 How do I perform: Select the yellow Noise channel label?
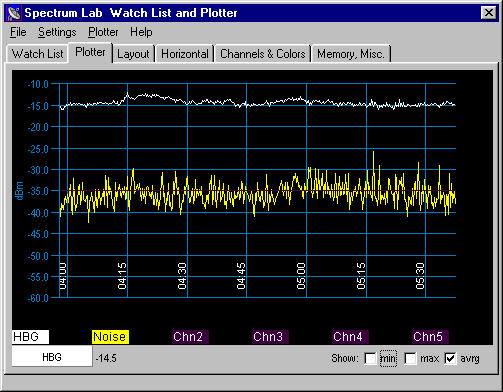click(x=110, y=337)
